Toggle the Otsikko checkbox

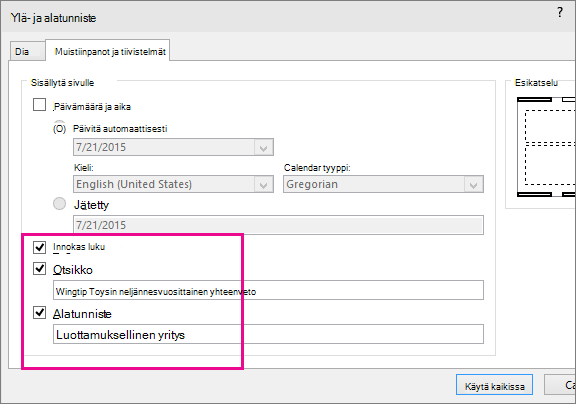click(39, 269)
